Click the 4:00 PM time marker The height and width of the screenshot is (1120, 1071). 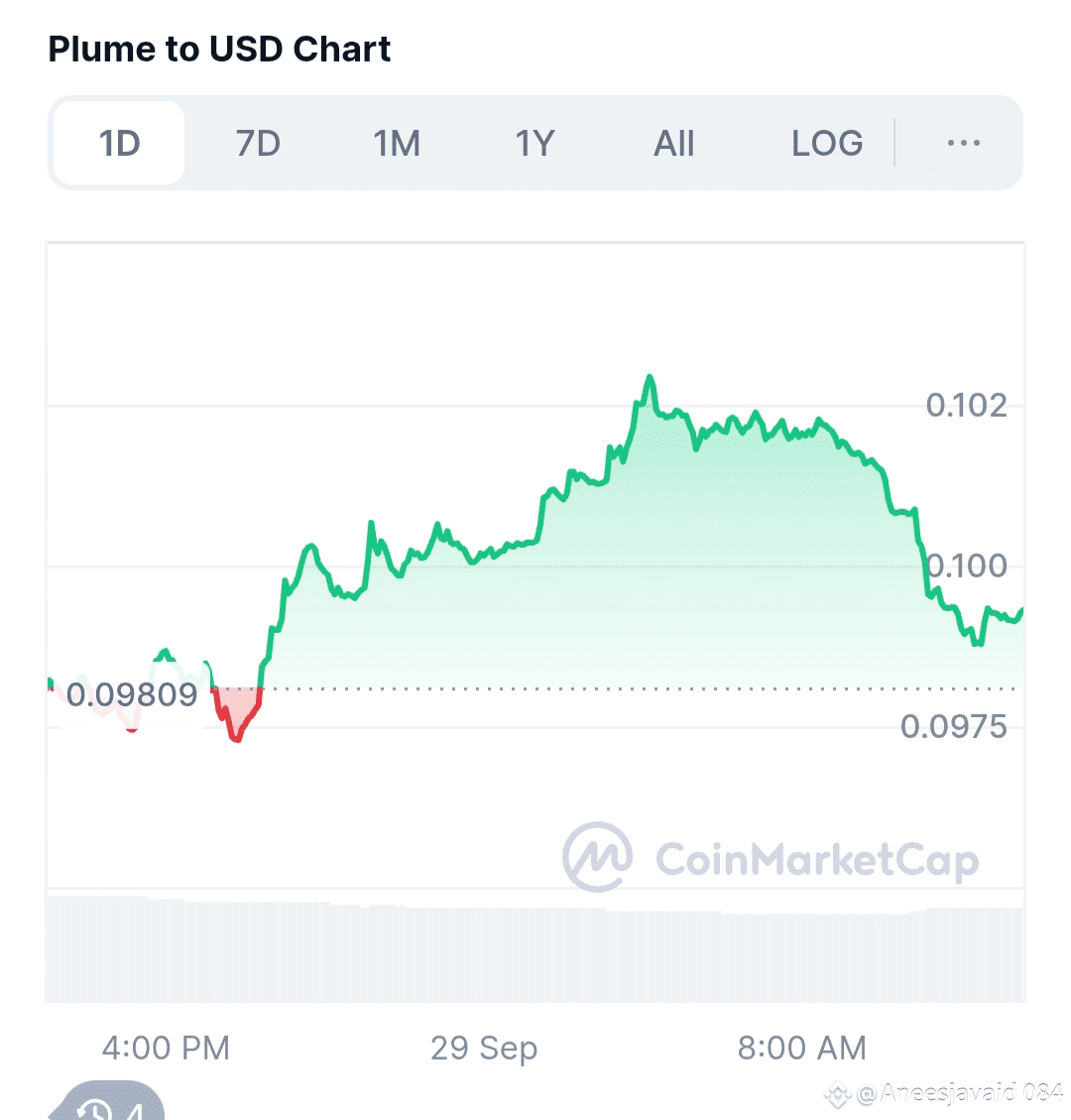pos(166,1048)
